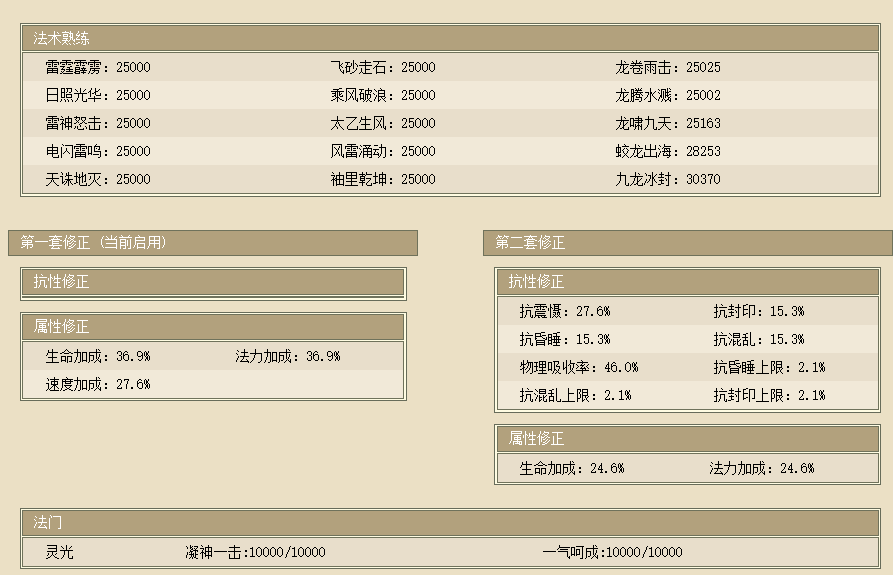The width and height of the screenshot is (893, 575).
Task: Select the 飞砂走石: 25000 entry
Action: tap(383, 68)
